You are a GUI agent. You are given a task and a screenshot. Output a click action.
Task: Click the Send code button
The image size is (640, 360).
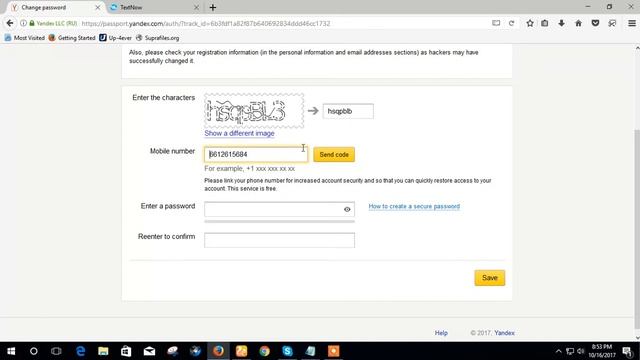coord(334,155)
